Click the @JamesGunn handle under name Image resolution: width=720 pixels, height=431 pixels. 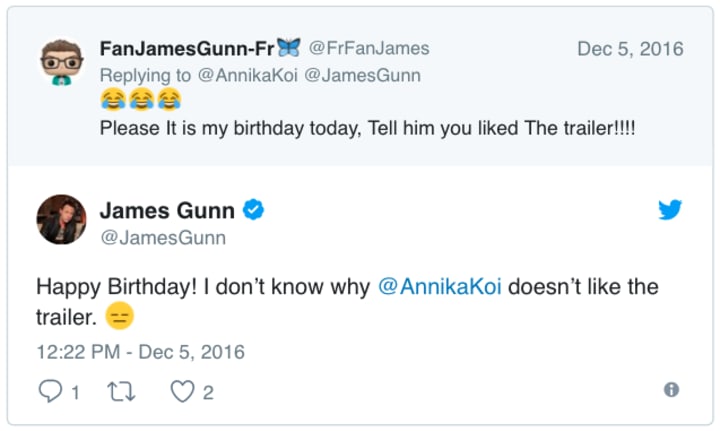162,238
